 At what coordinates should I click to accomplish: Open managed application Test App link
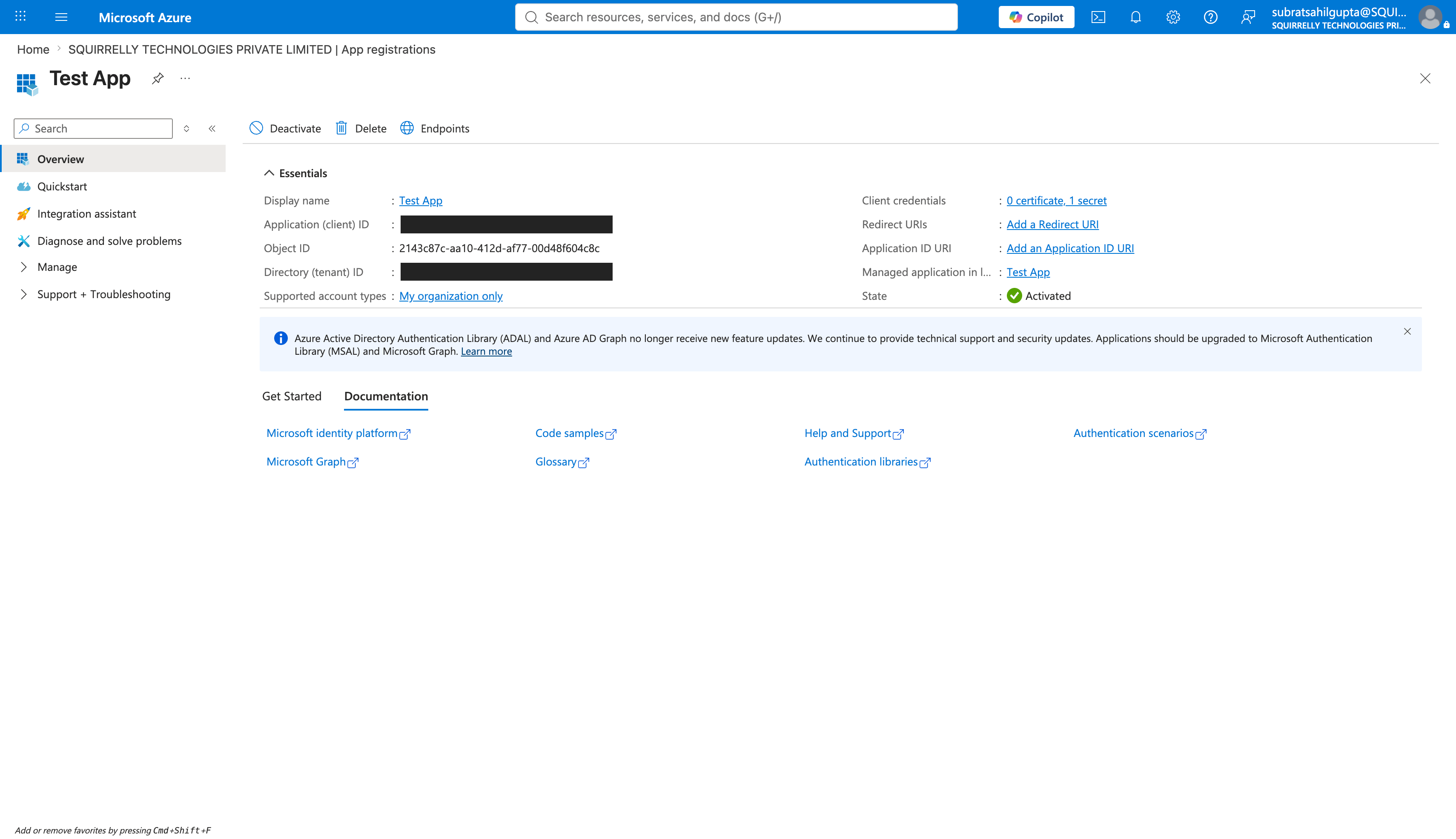coord(1028,272)
